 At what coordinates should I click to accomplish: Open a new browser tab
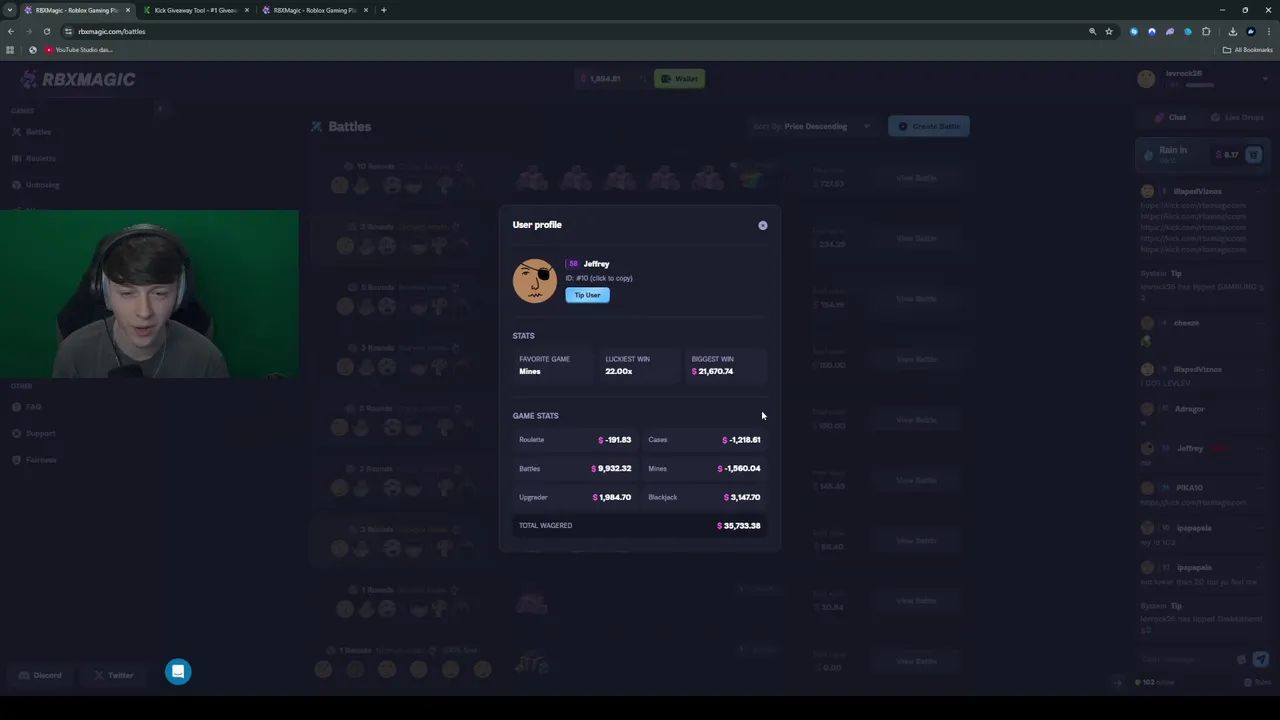[x=384, y=10]
